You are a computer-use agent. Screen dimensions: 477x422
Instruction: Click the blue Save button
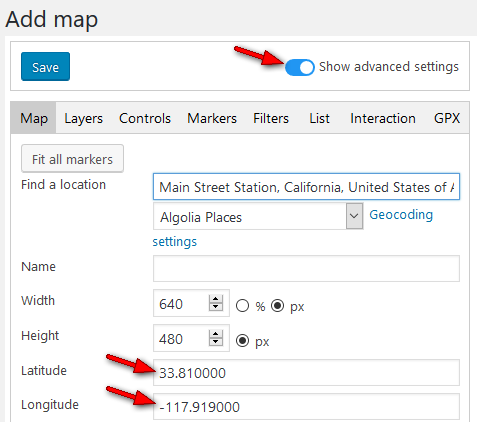click(45, 66)
